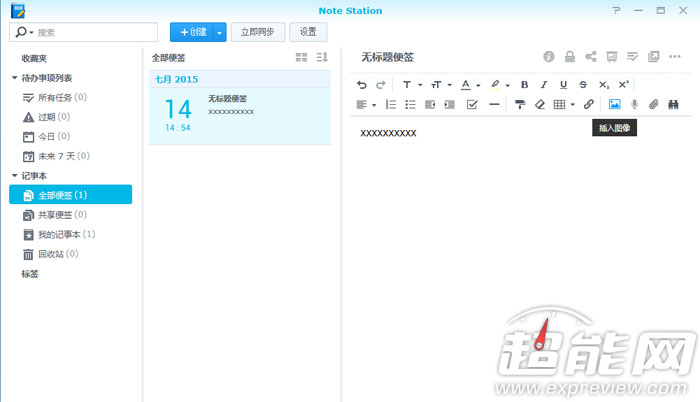Open find with the binoculars icon

673,105
